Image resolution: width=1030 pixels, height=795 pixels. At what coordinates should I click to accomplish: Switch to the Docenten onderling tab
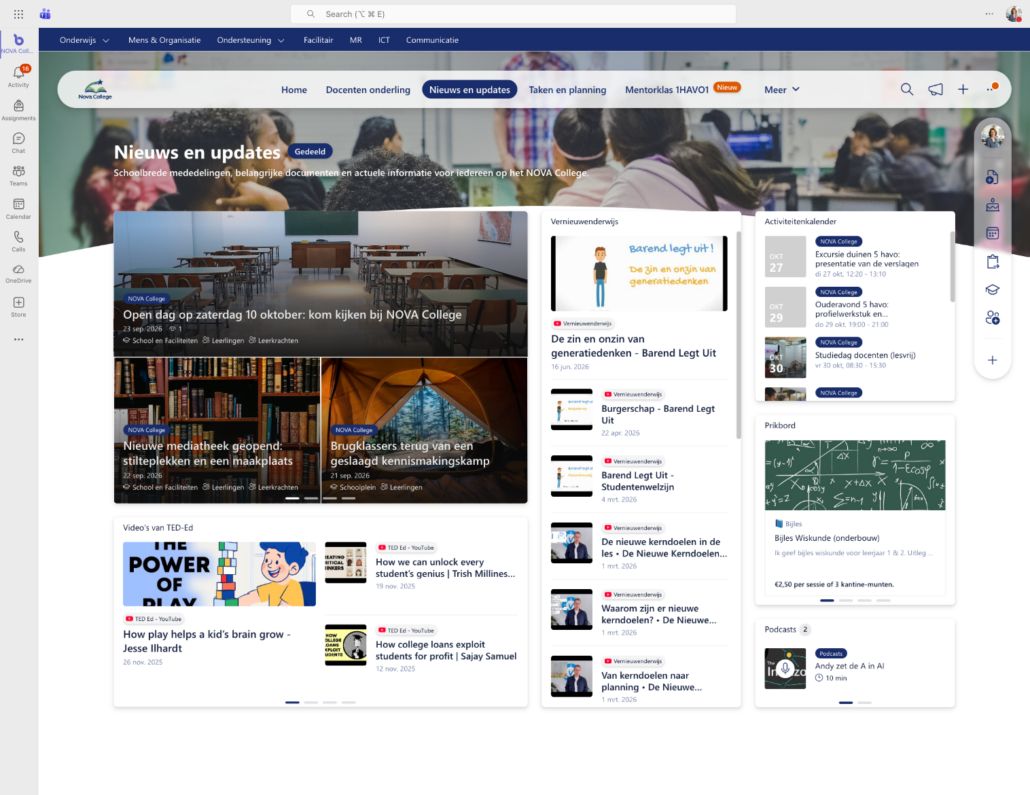pyautogui.click(x=368, y=89)
